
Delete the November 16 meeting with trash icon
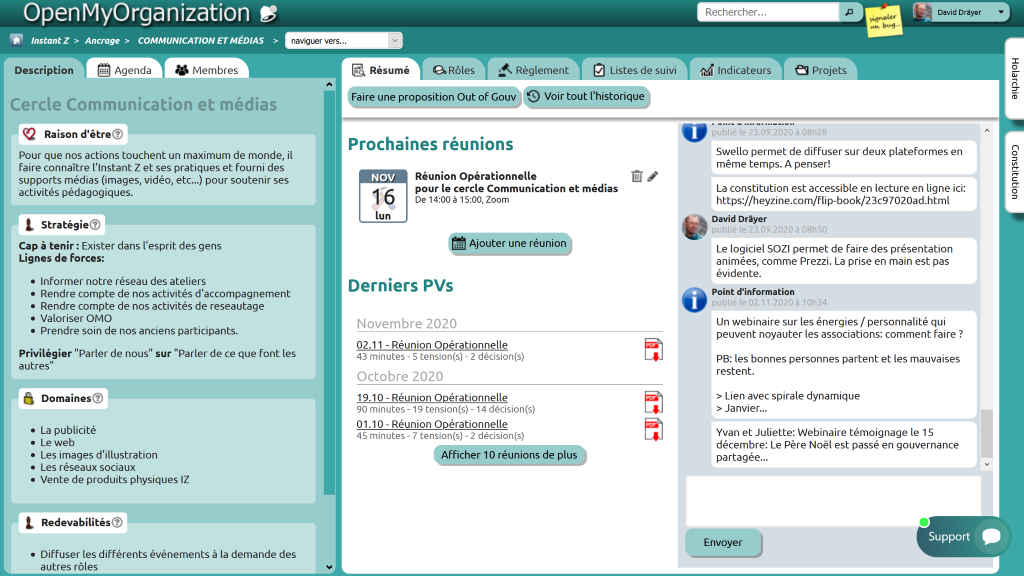click(x=637, y=176)
